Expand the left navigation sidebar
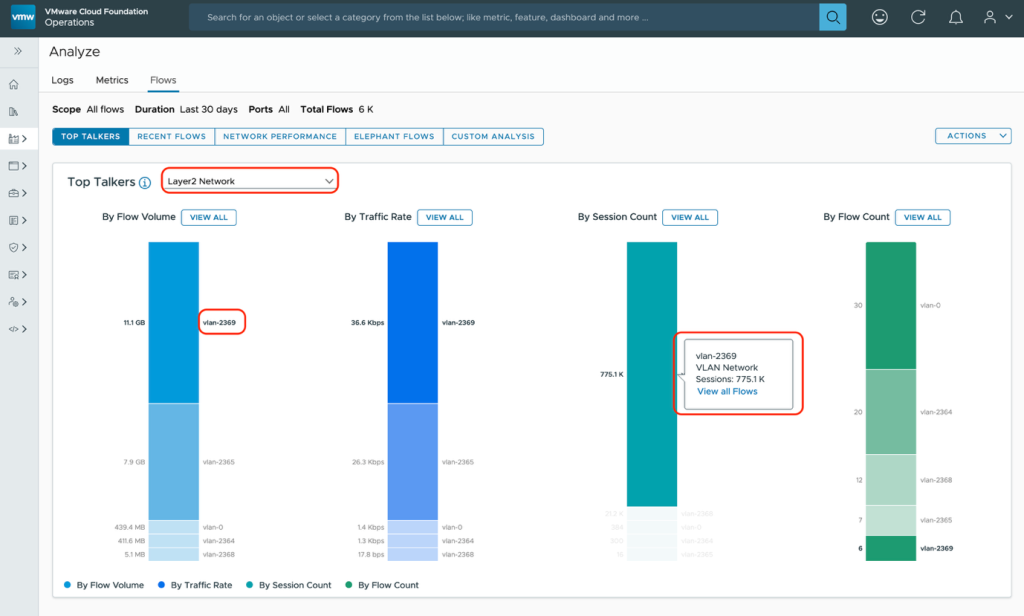This screenshot has width=1024, height=616. click(x=18, y=51)
